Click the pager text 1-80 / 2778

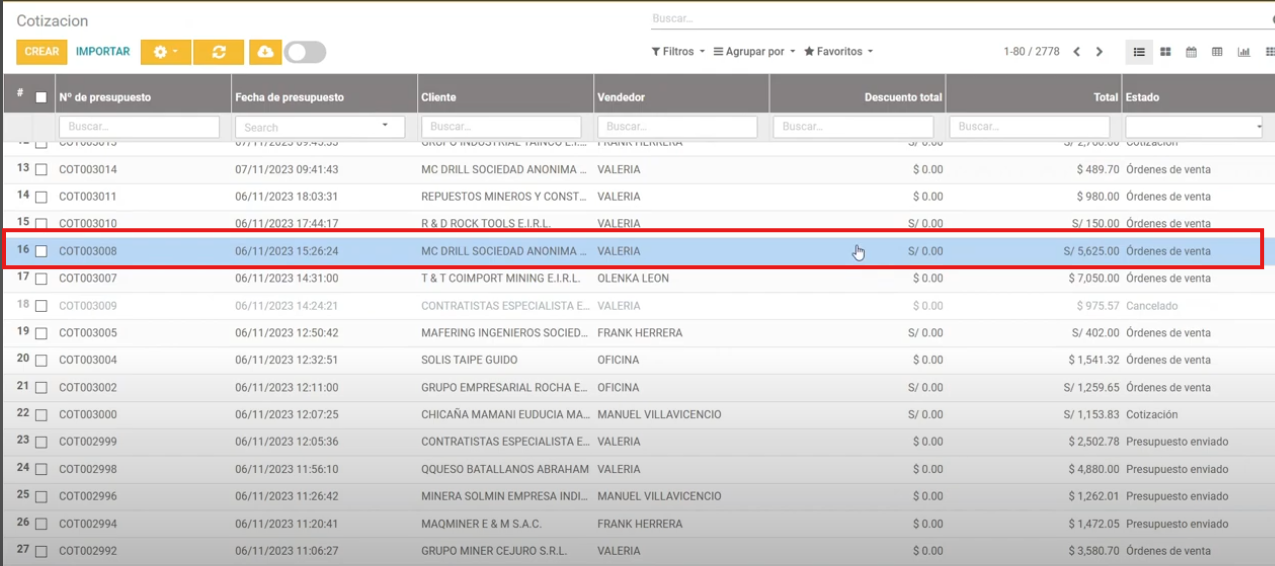pos(1031,52)
